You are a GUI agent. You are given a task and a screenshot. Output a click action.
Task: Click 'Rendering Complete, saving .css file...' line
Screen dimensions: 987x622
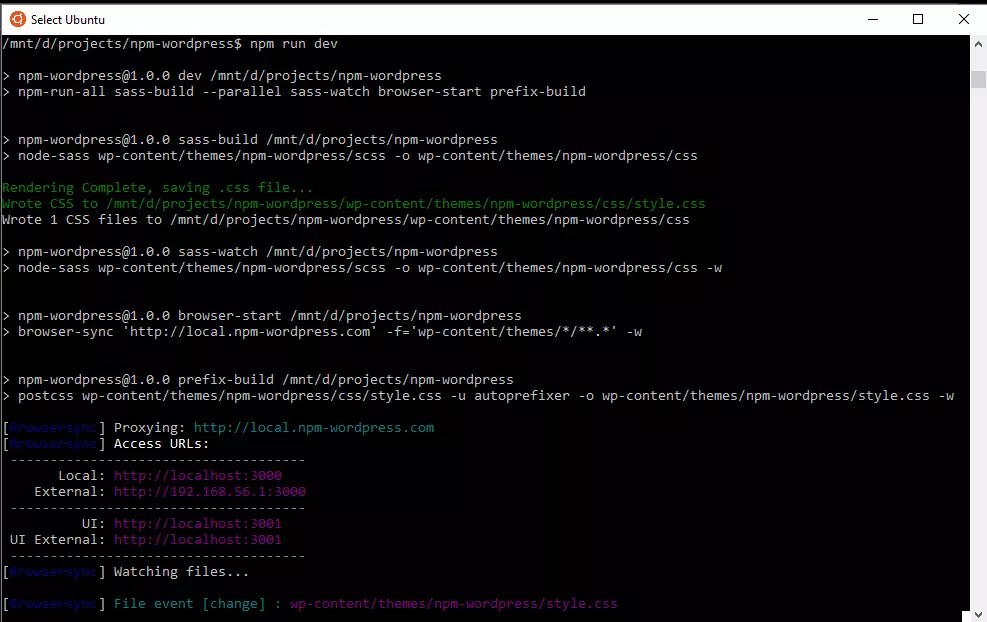click(157, 188)
